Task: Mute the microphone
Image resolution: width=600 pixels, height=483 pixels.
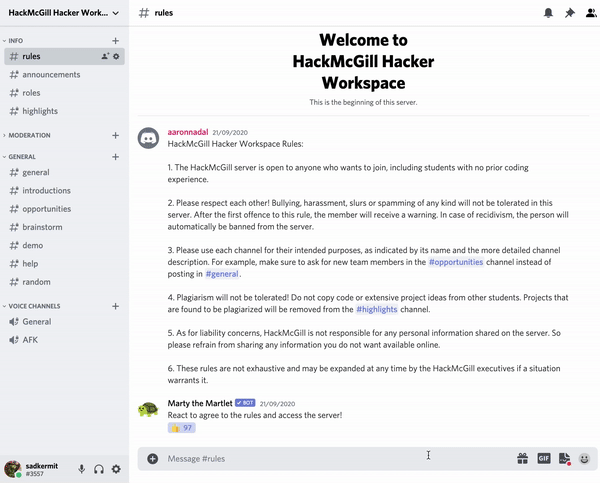Action: click(x=82, y=469)
